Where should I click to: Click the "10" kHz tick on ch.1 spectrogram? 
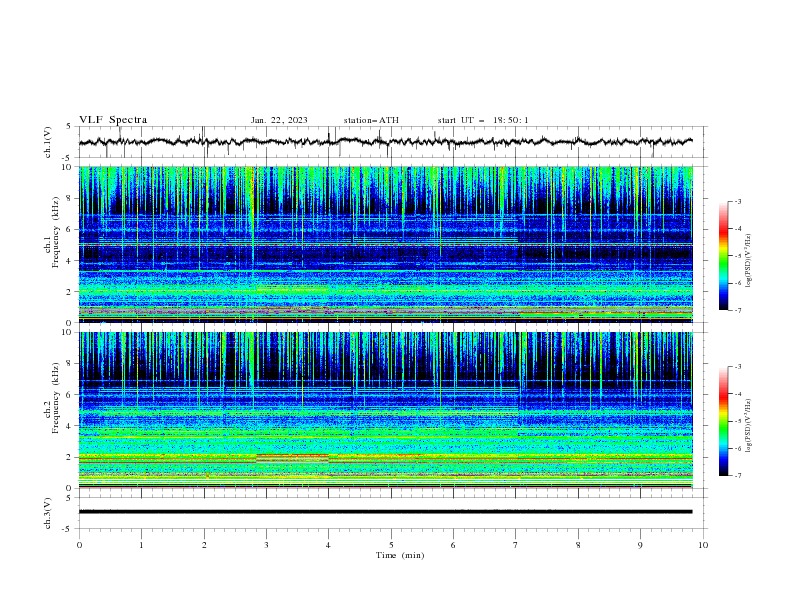(69, 167)
